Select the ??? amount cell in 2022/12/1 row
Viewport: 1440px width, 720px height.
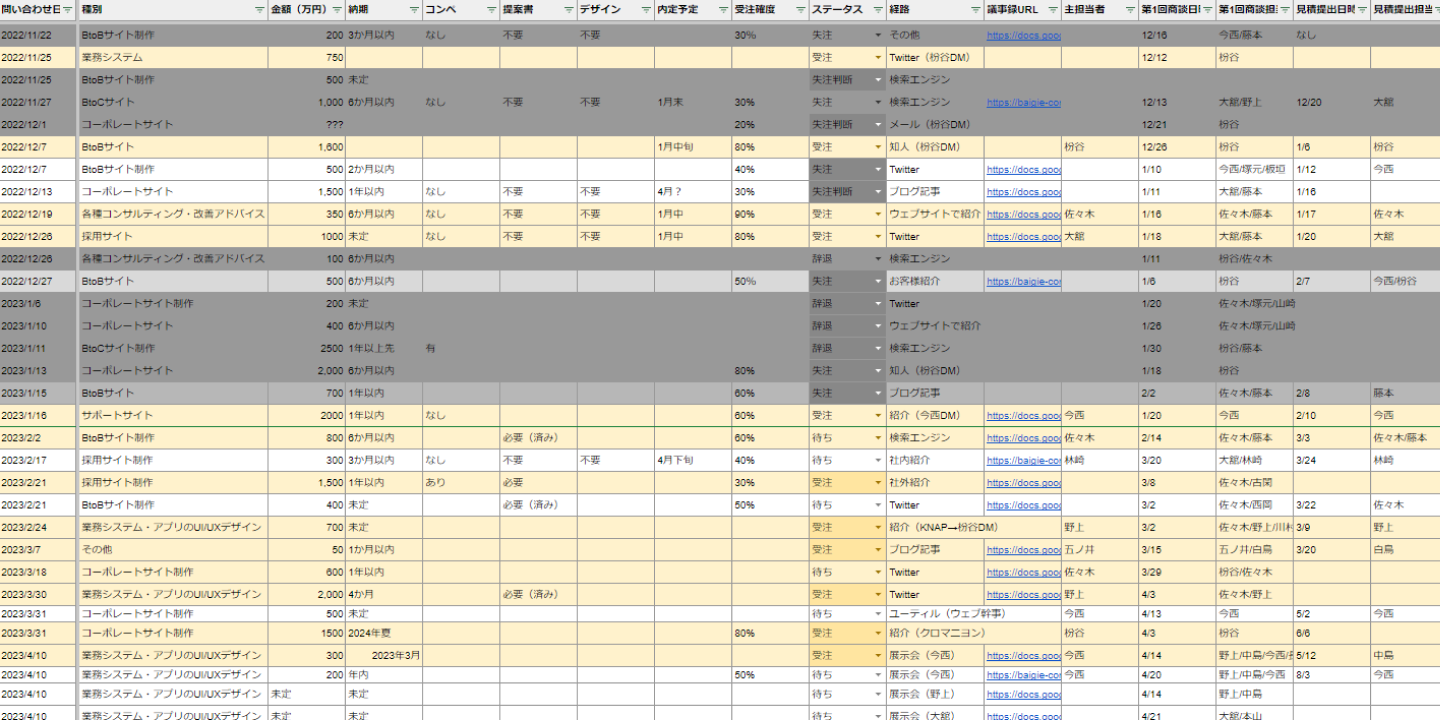(306, 125)
